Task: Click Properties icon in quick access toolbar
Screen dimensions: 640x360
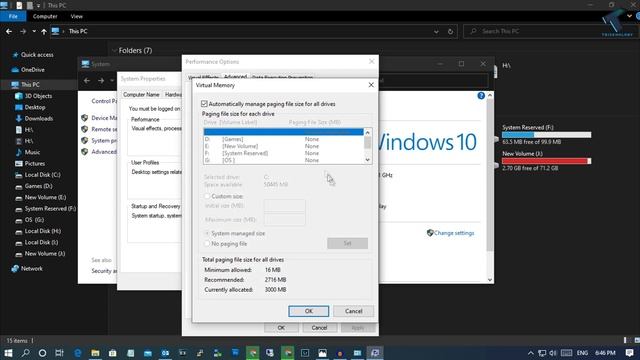Action: click(19, 5)
